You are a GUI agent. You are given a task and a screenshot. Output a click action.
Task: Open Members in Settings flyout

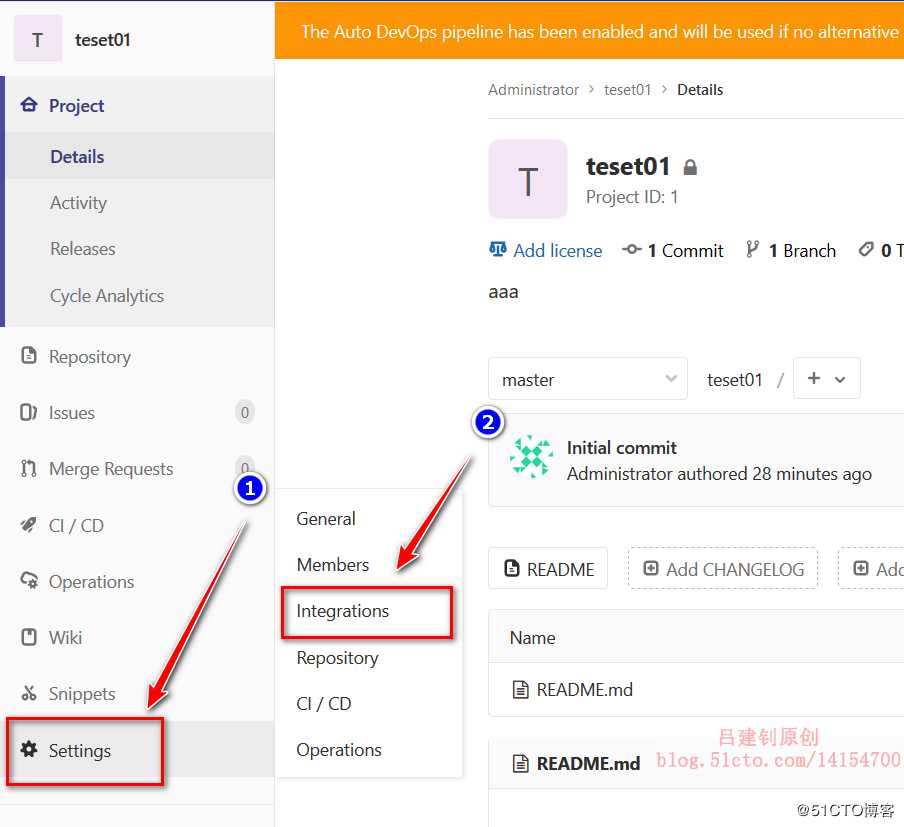333,565
